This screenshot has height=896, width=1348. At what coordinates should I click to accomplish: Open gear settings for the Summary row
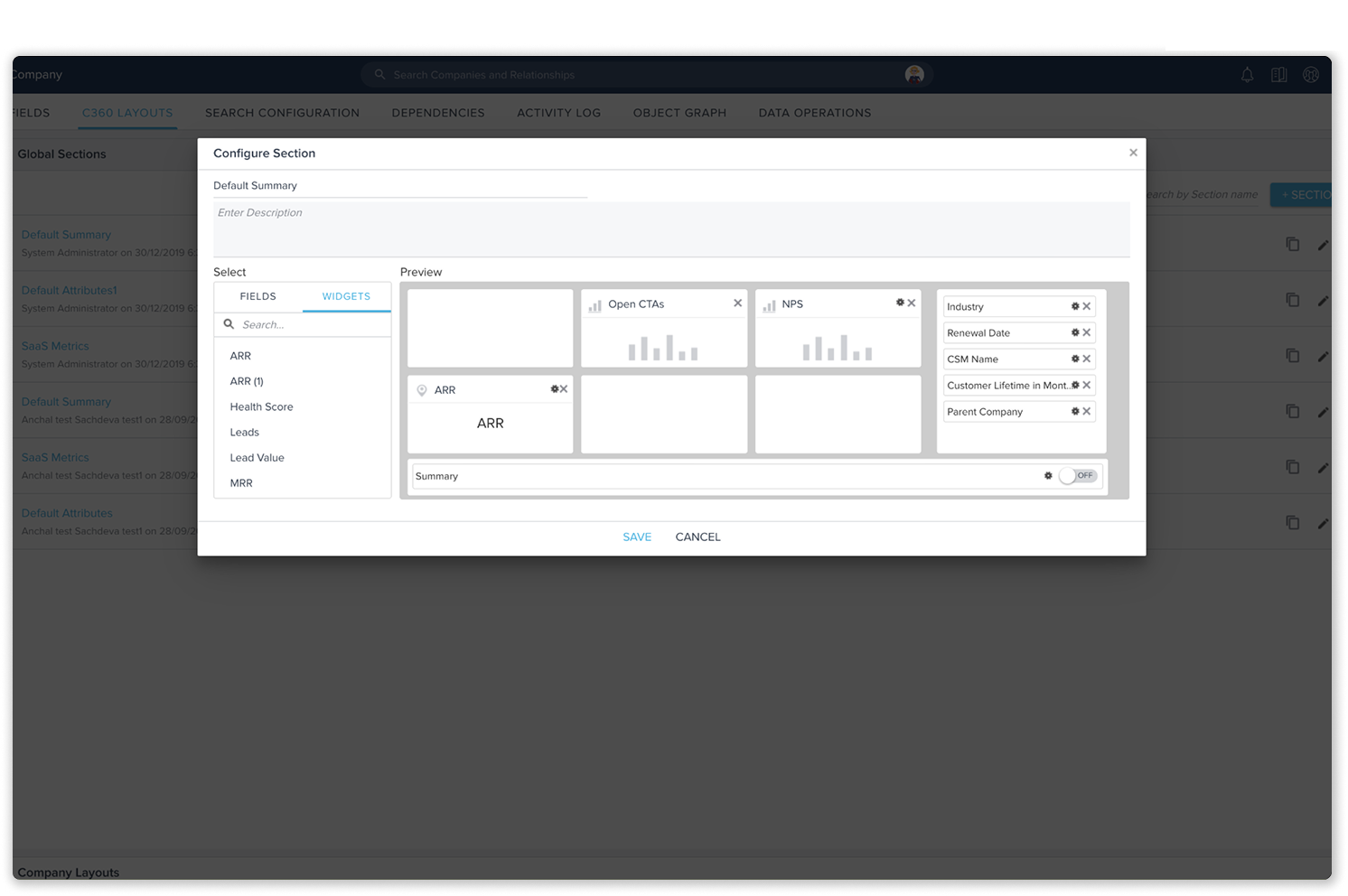coord(1048,476)
